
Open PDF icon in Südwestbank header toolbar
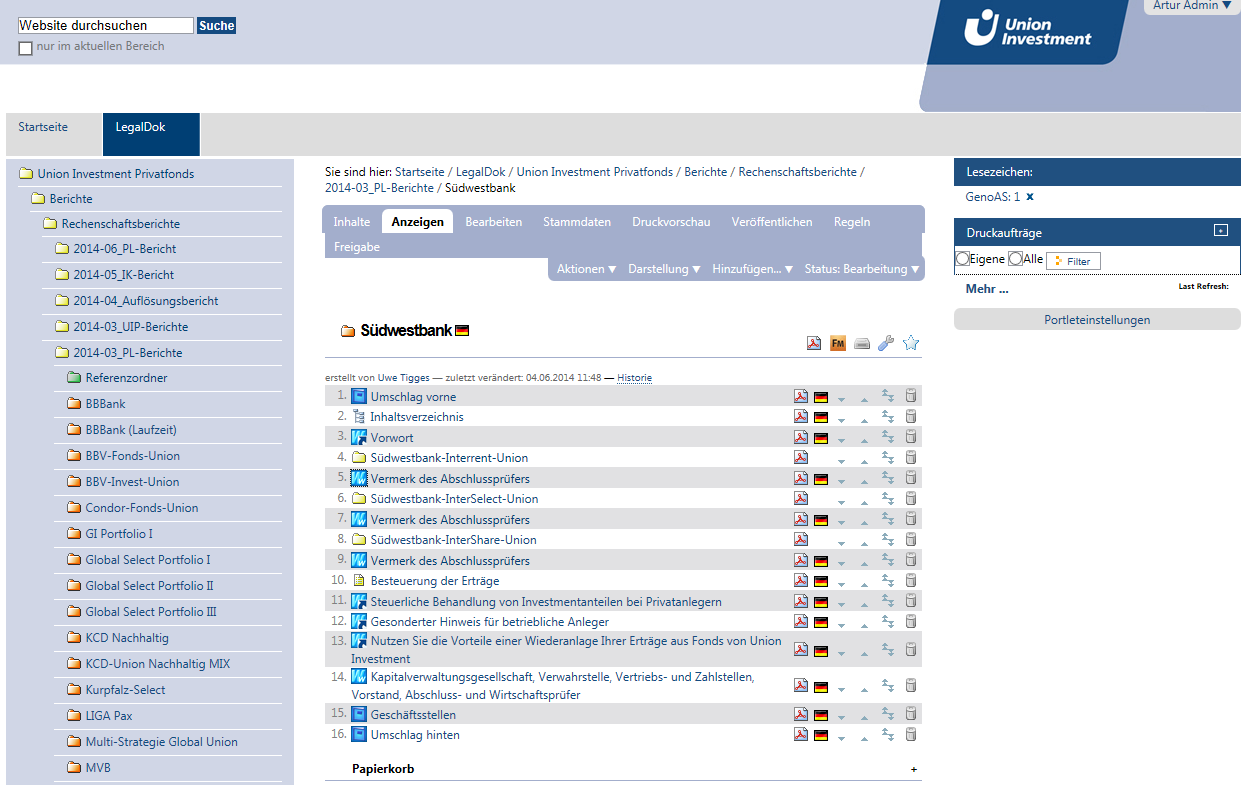click(815, 344)
